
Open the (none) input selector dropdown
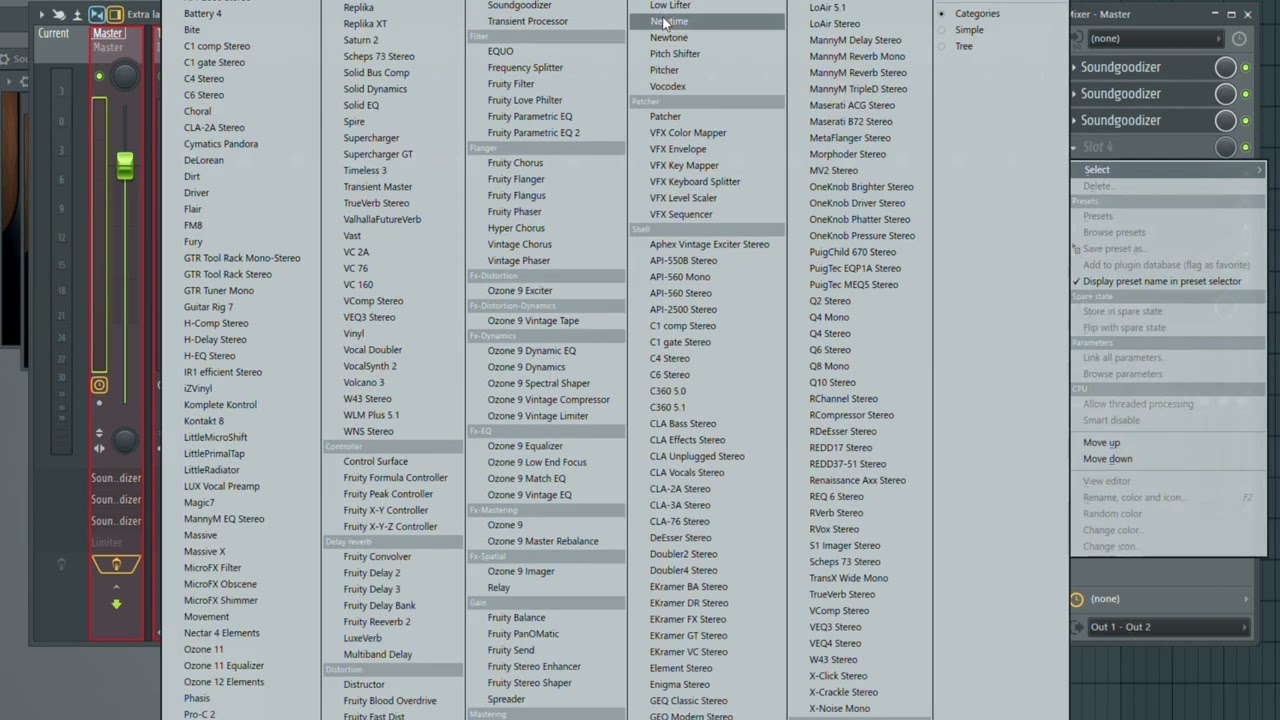coord(1156,39)
